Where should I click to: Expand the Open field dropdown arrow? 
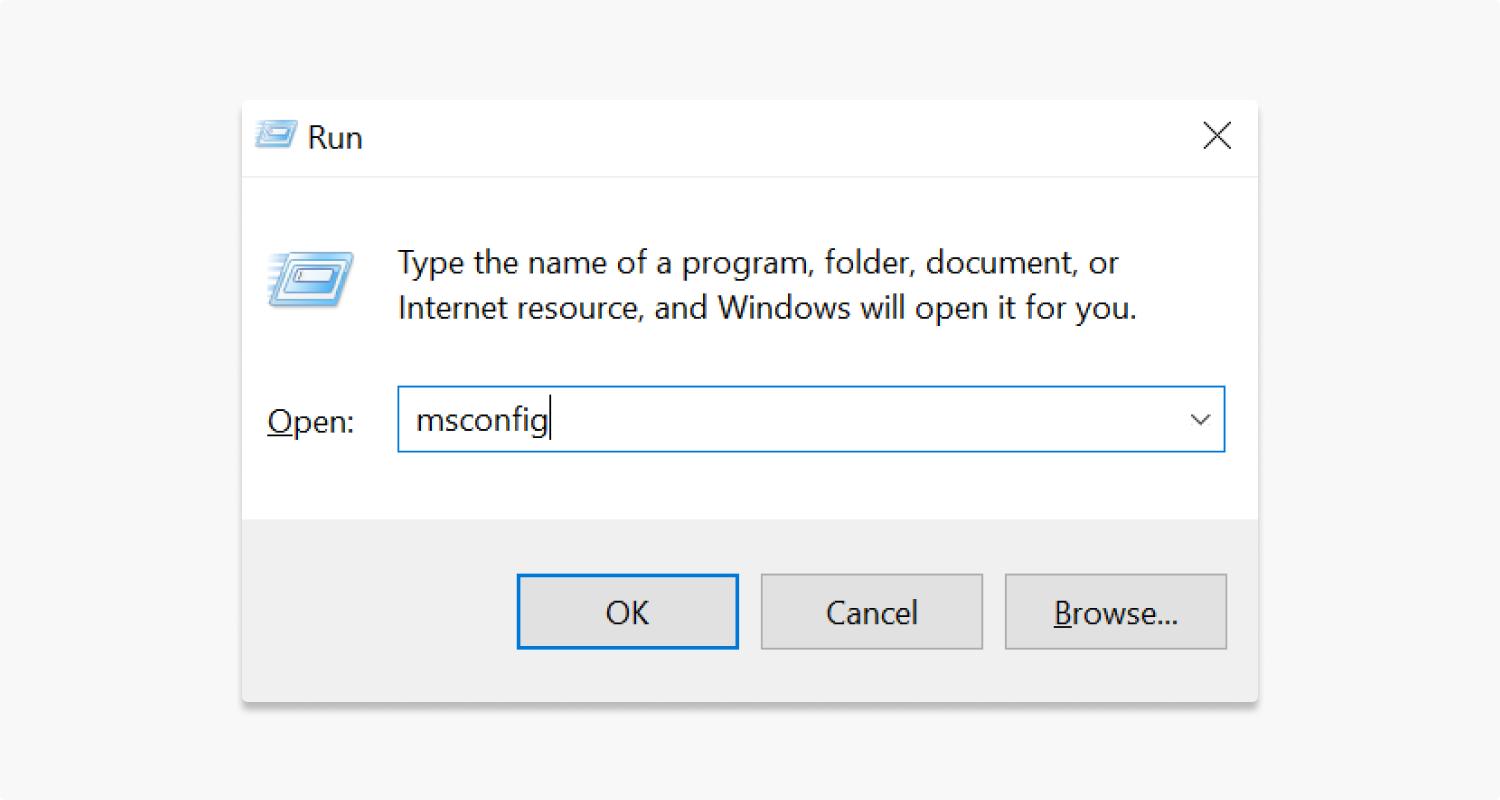click(1200, 419)
